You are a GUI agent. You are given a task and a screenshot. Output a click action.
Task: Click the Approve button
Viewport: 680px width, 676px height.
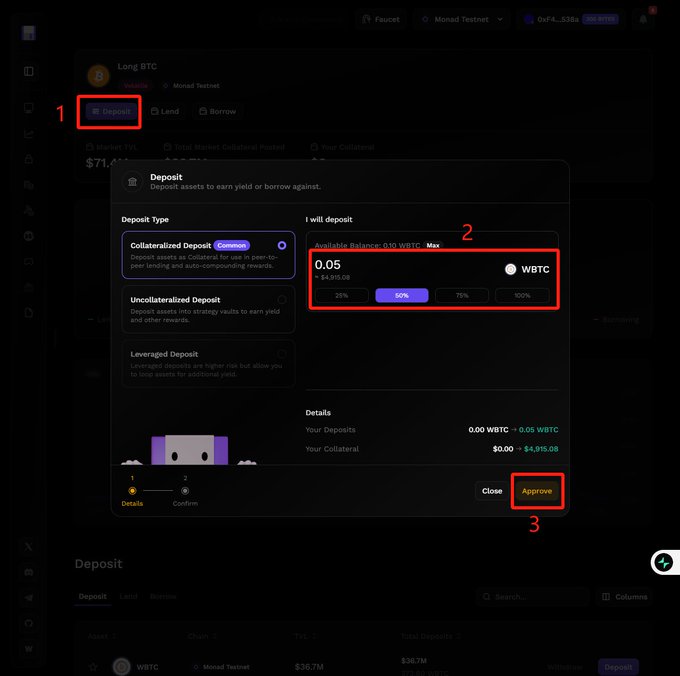tap(537, 491)
